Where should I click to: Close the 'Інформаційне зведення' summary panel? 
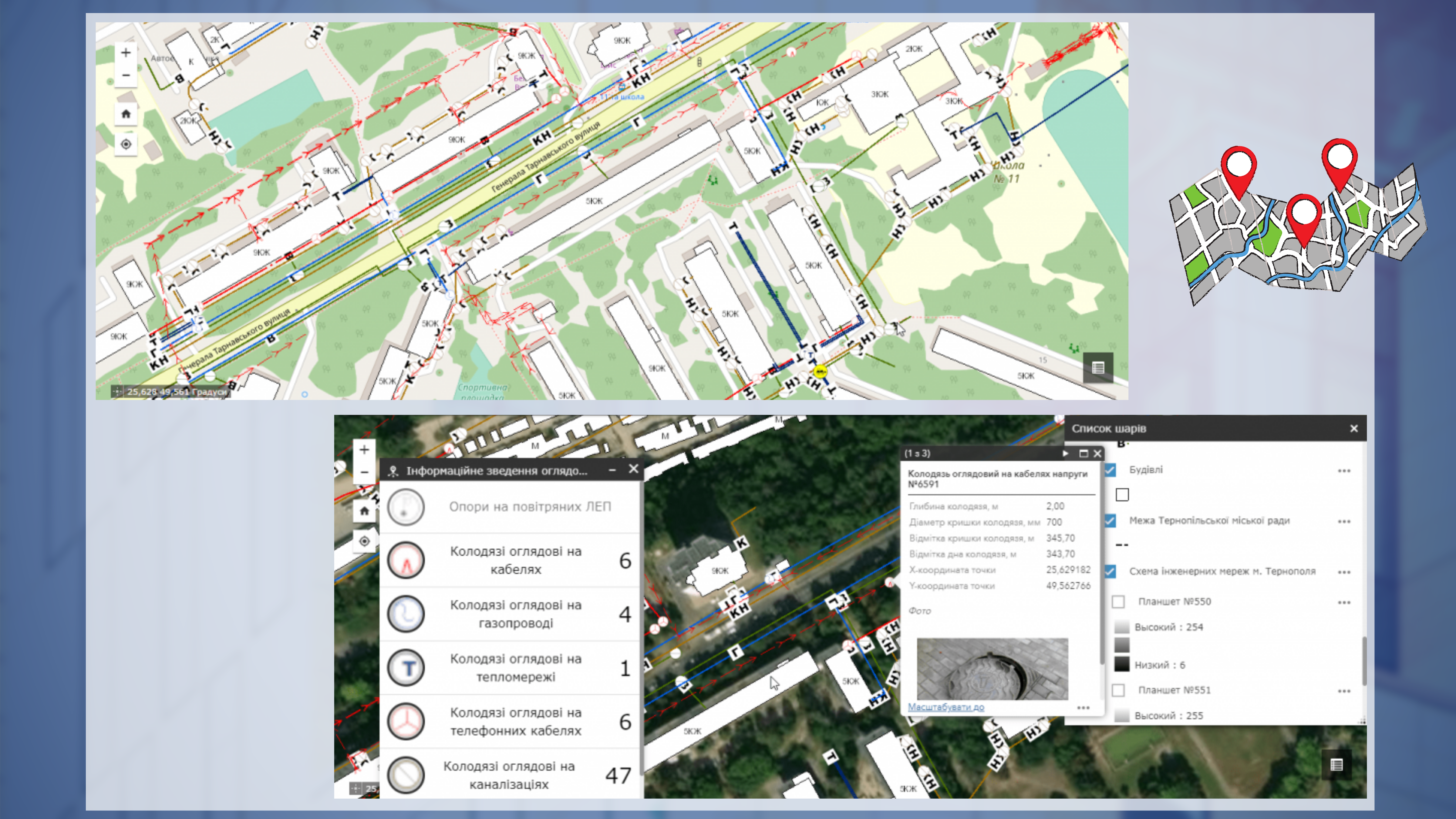[634, 469]
